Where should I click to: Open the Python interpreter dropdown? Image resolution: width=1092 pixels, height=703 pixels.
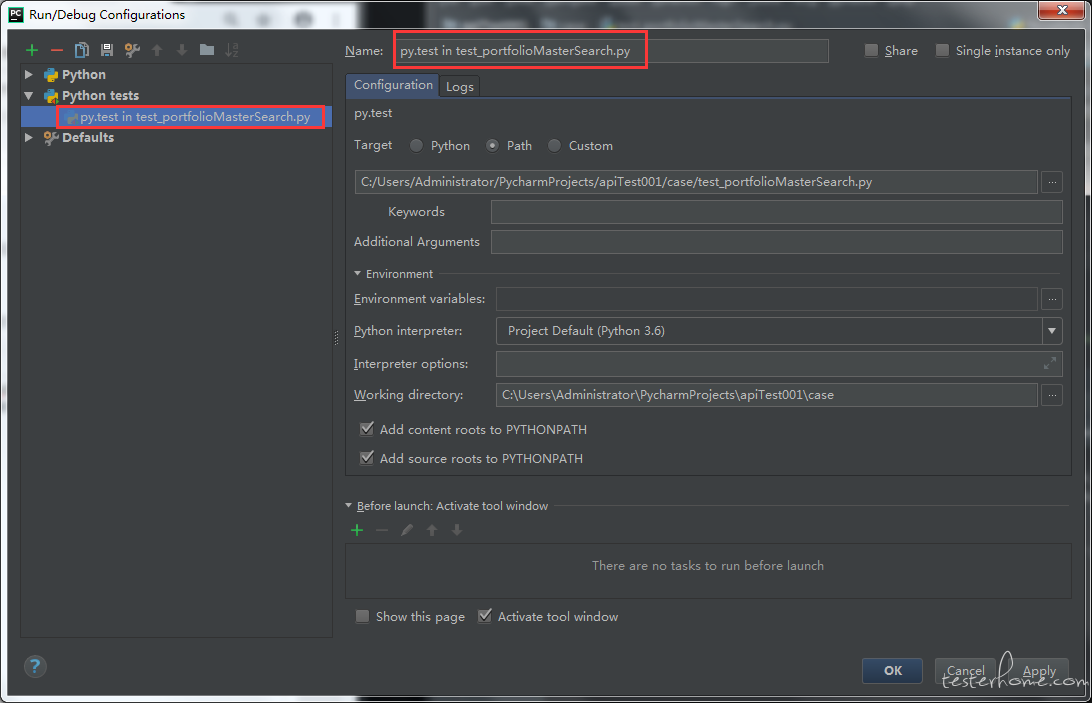pyautogui.click(x=1052, y=331)
